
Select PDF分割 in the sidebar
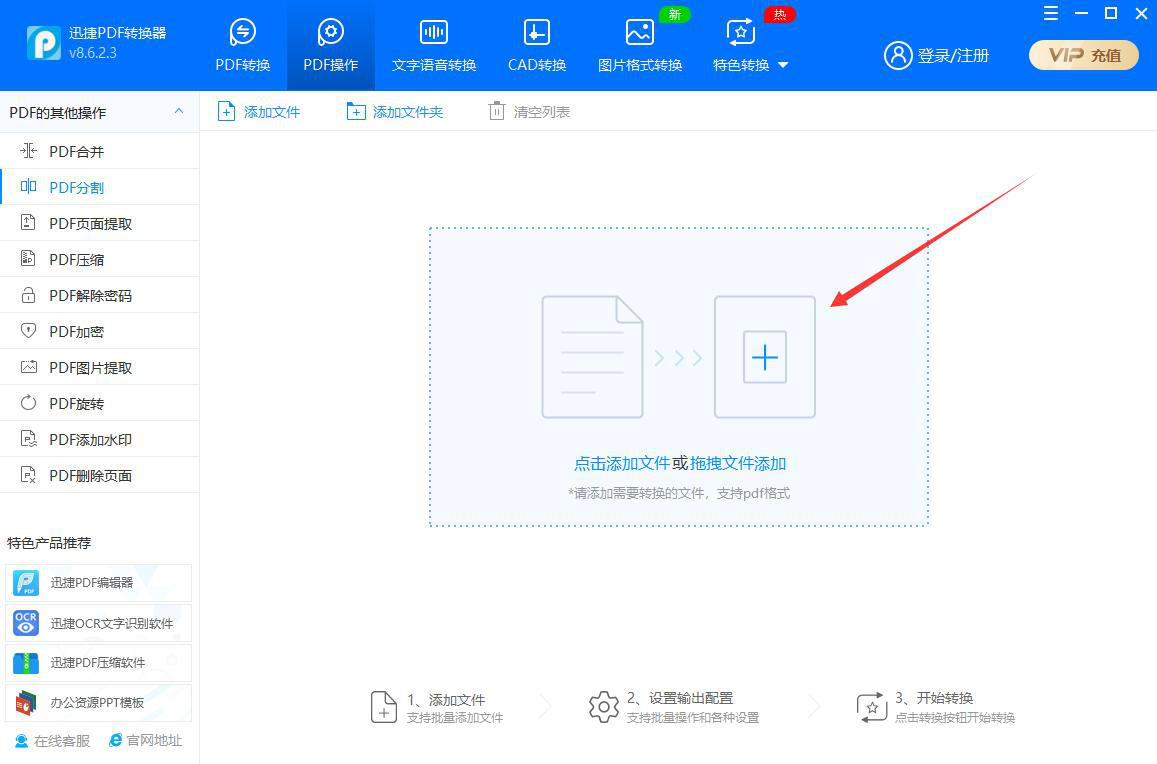(100, 187)
